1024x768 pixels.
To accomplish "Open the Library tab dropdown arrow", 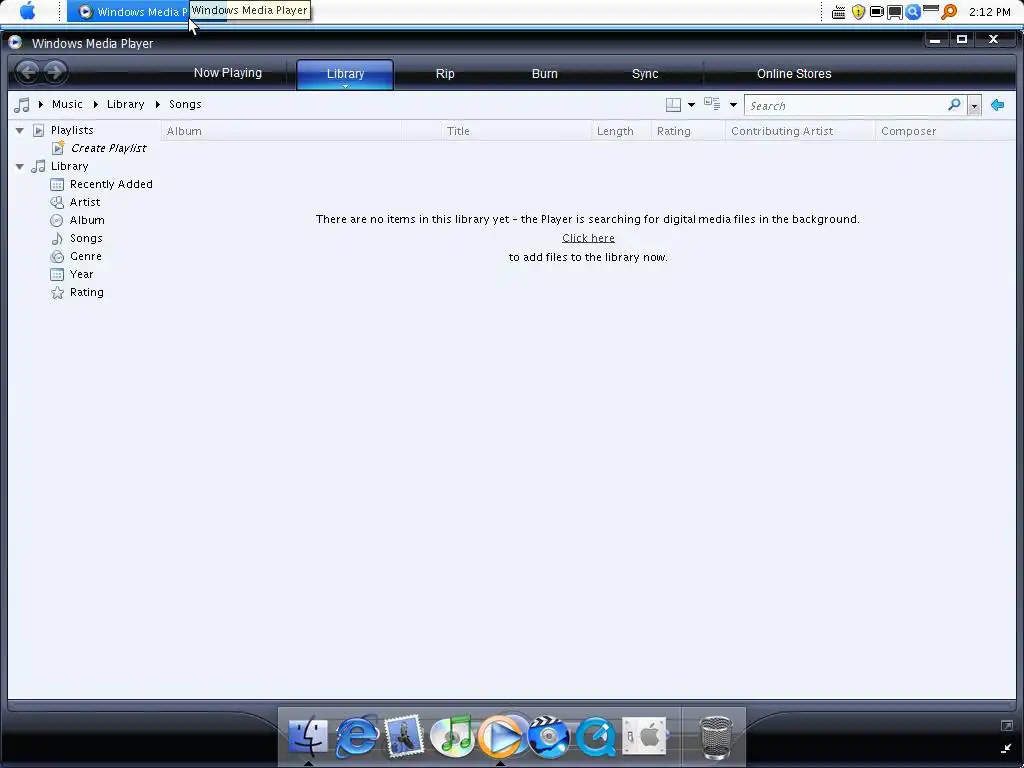I will [345, 86].
